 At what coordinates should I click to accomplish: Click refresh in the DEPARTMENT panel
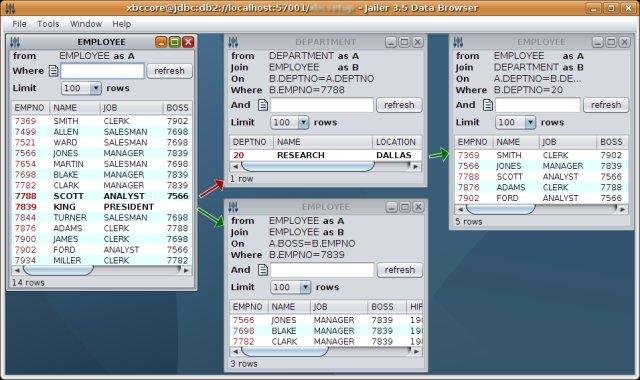coord(399,105)
